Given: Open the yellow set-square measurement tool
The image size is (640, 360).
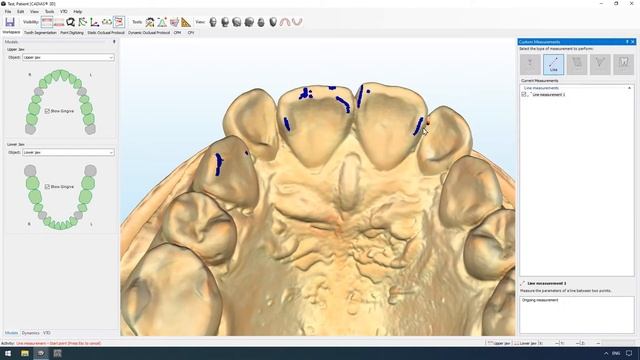Looking at the screenshot, I should point(186,22).
